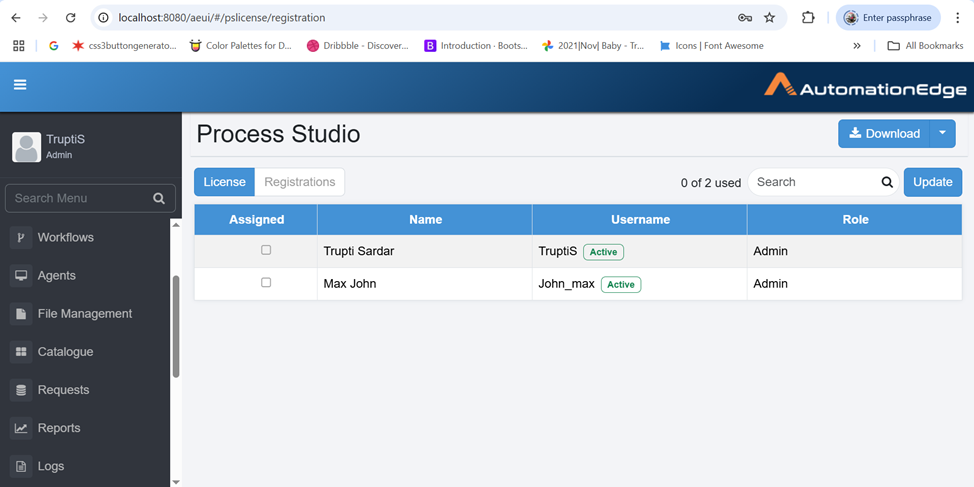Screen dimensions: 974x487
Task: Click the Requests database icon in sidebar
Action: tap(21, 390)
